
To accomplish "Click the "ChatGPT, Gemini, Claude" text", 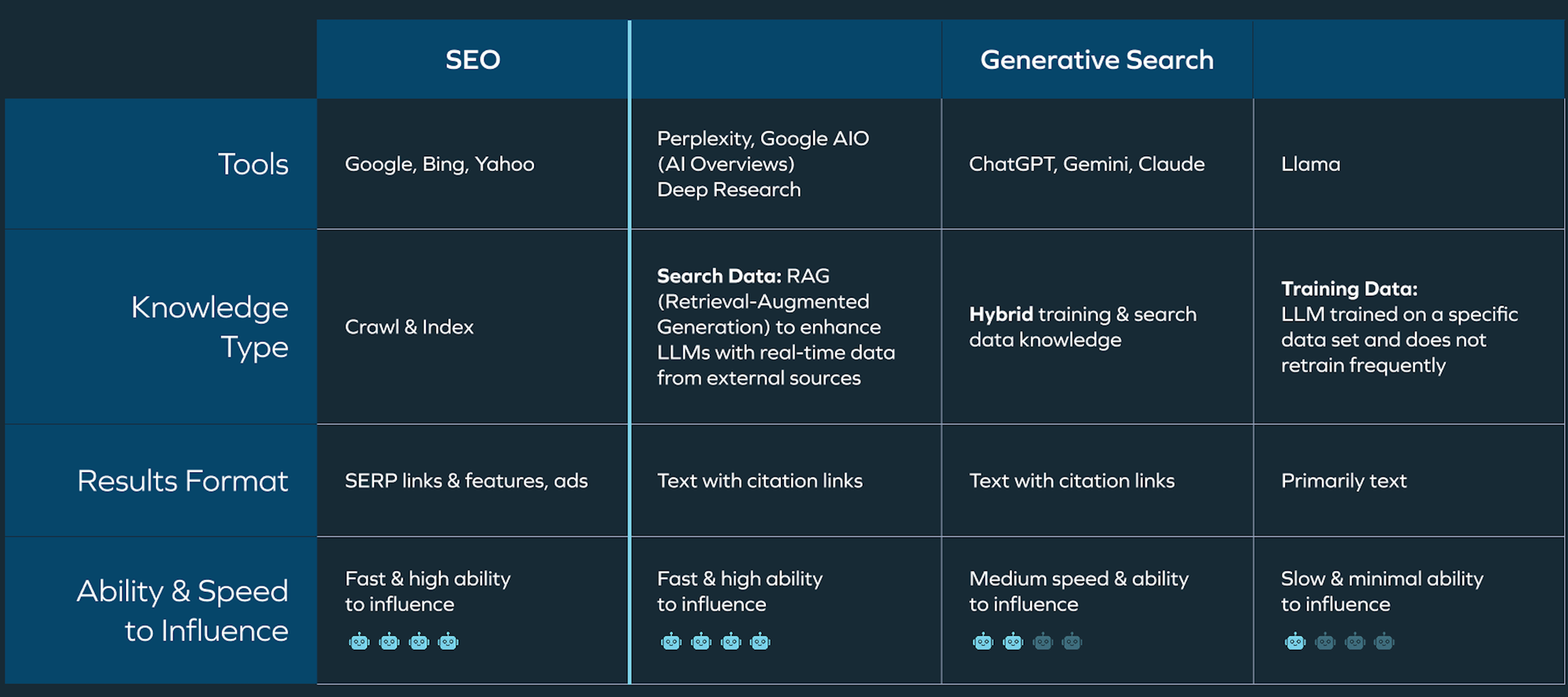I will point(1087,164).
